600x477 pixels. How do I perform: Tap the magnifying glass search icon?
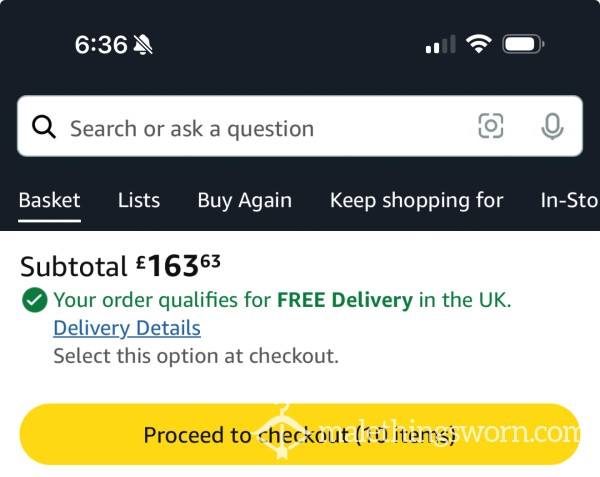pos(44,126)
